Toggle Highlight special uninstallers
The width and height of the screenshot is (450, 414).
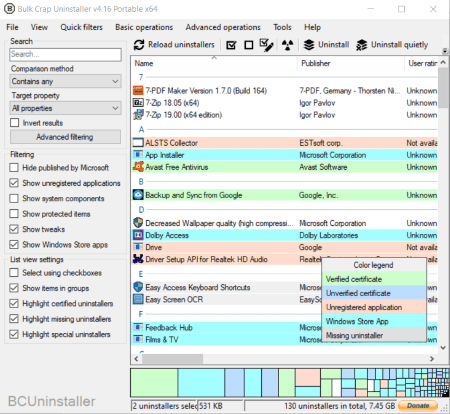(14, 334)
